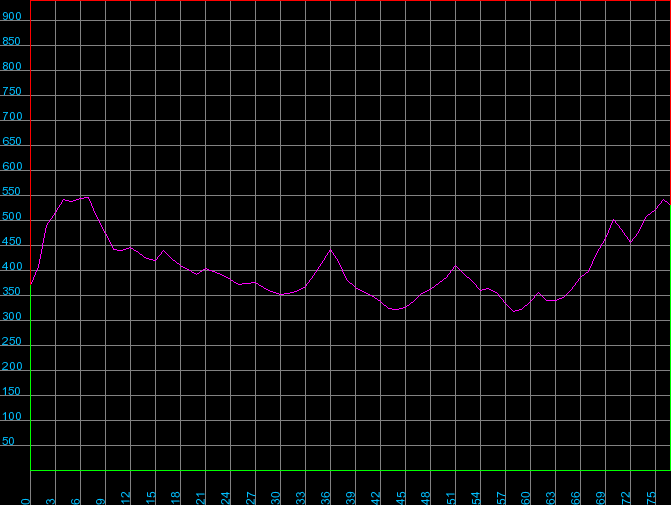The width and height of the screenshot is (671, 505).
Task: Click the 54 x-axis label
Action: [475, 498]
